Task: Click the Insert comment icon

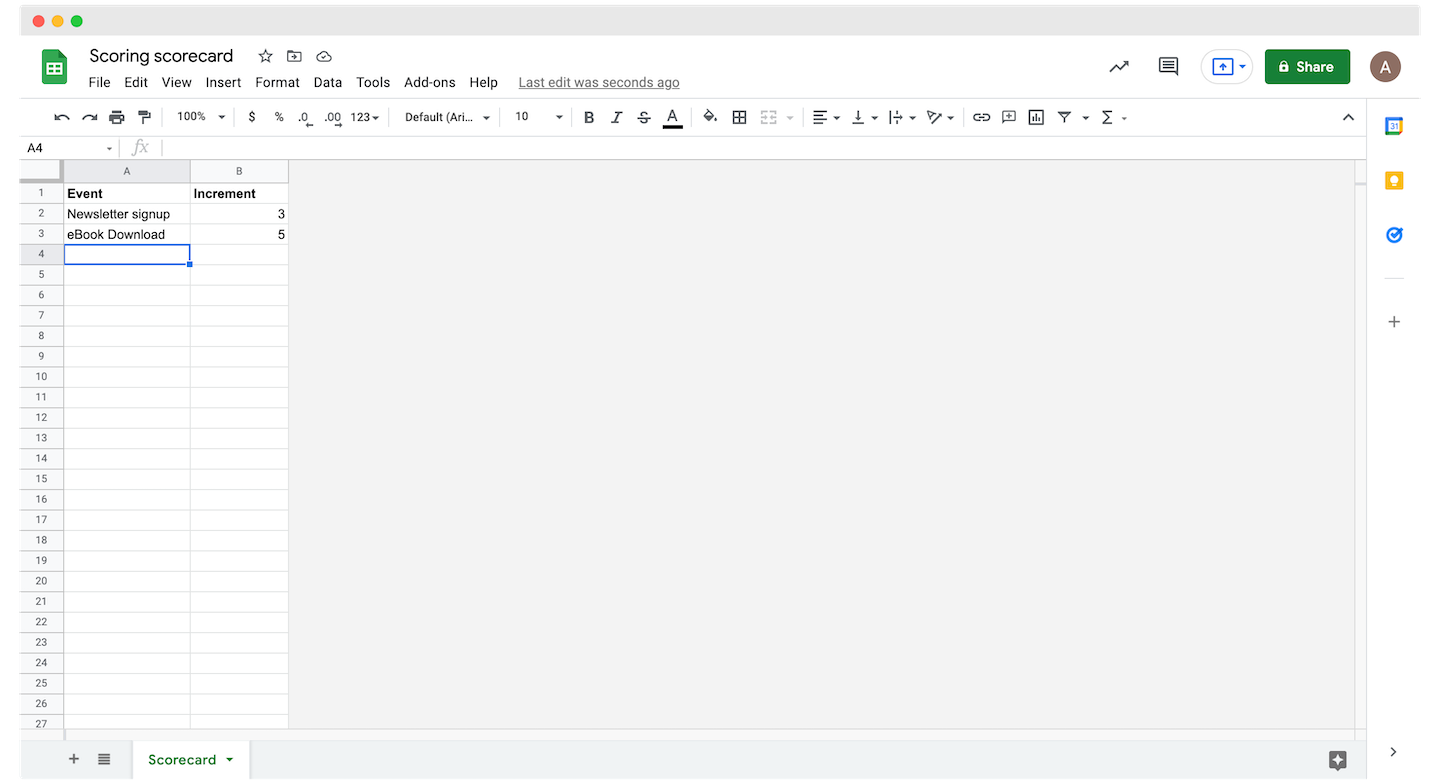Action: tap(1008, 117)
